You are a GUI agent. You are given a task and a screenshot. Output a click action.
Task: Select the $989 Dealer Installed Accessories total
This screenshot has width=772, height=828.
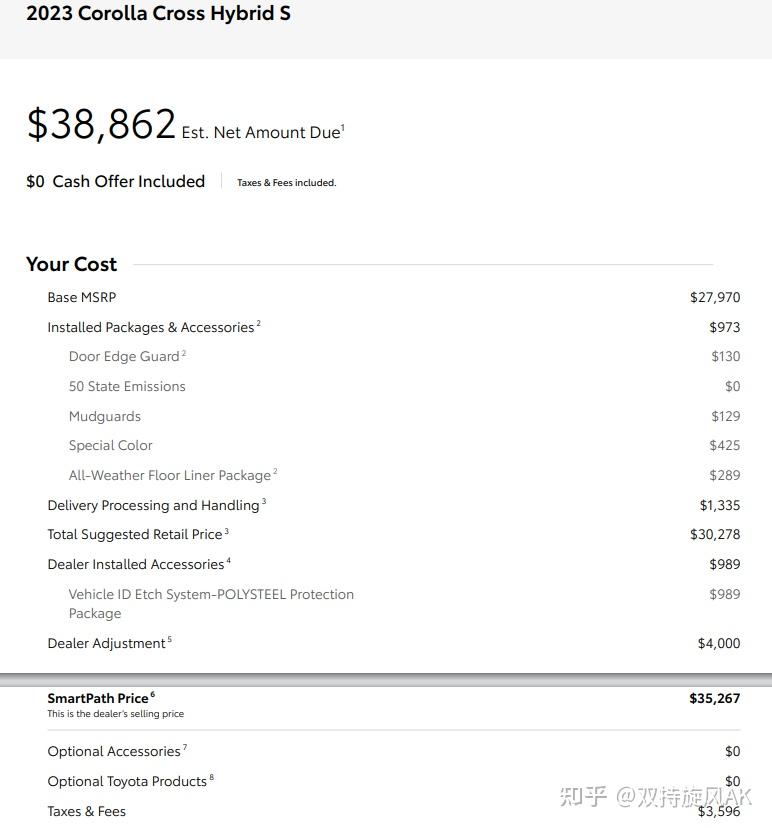click(x=724, y=564)
